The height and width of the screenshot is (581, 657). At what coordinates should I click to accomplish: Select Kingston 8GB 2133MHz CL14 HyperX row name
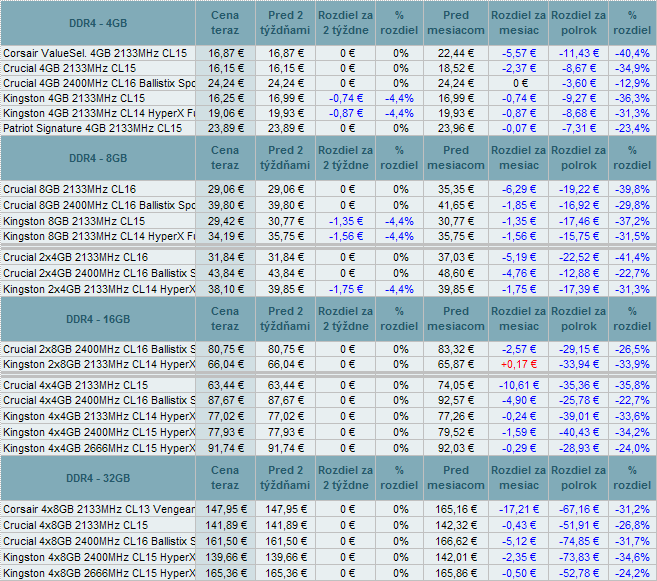point(99,236)
